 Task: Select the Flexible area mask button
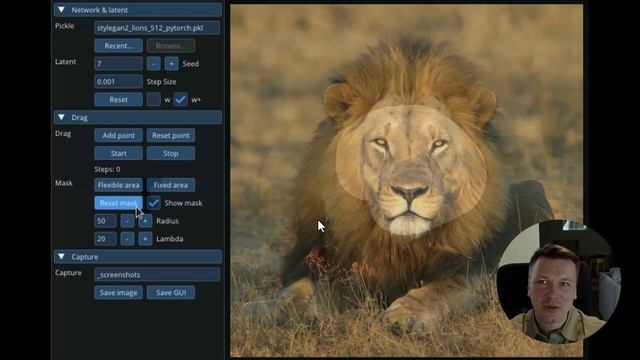(118, 185)
